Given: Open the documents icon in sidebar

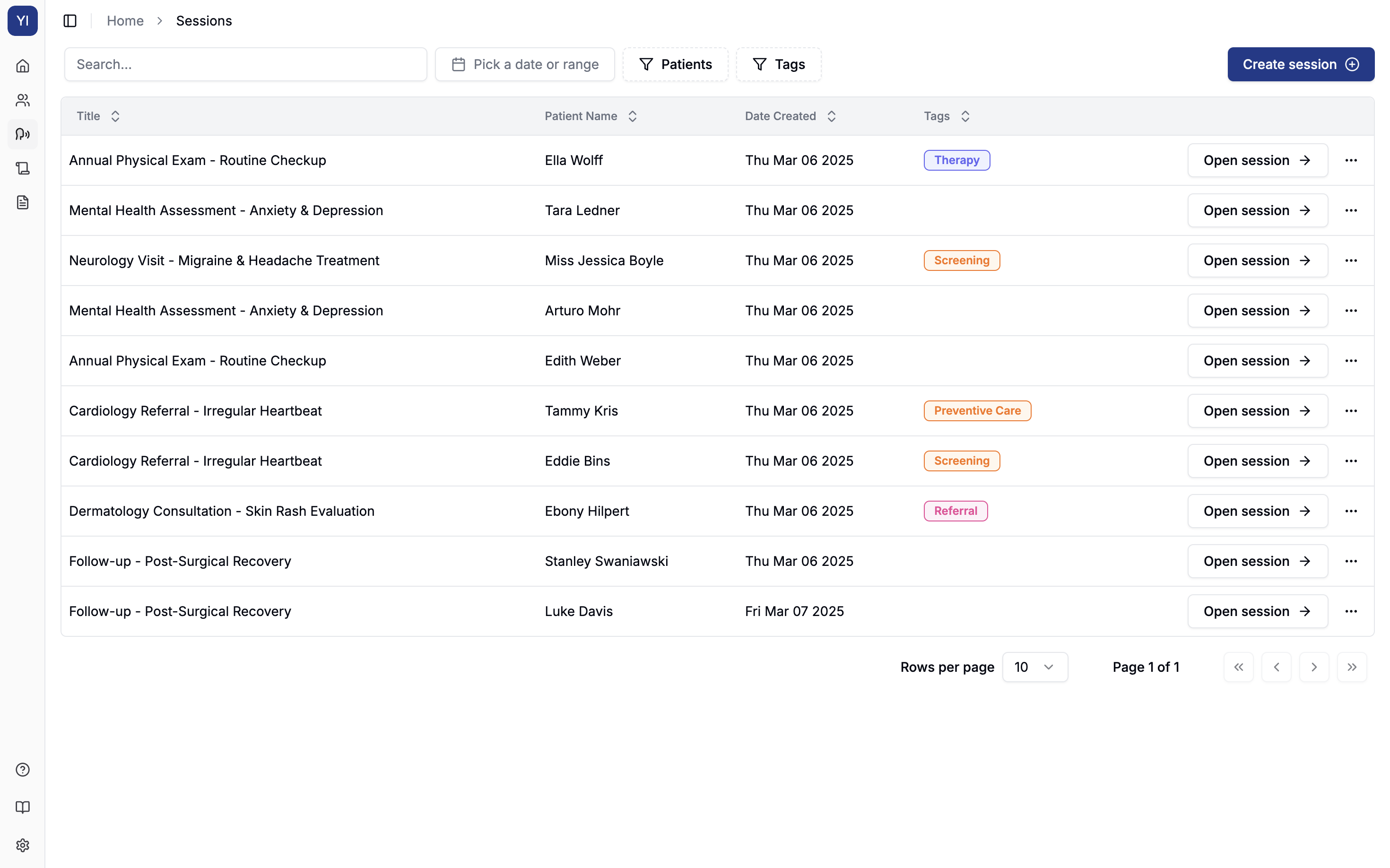Looking at the screenshot, I should pos(22,202).
